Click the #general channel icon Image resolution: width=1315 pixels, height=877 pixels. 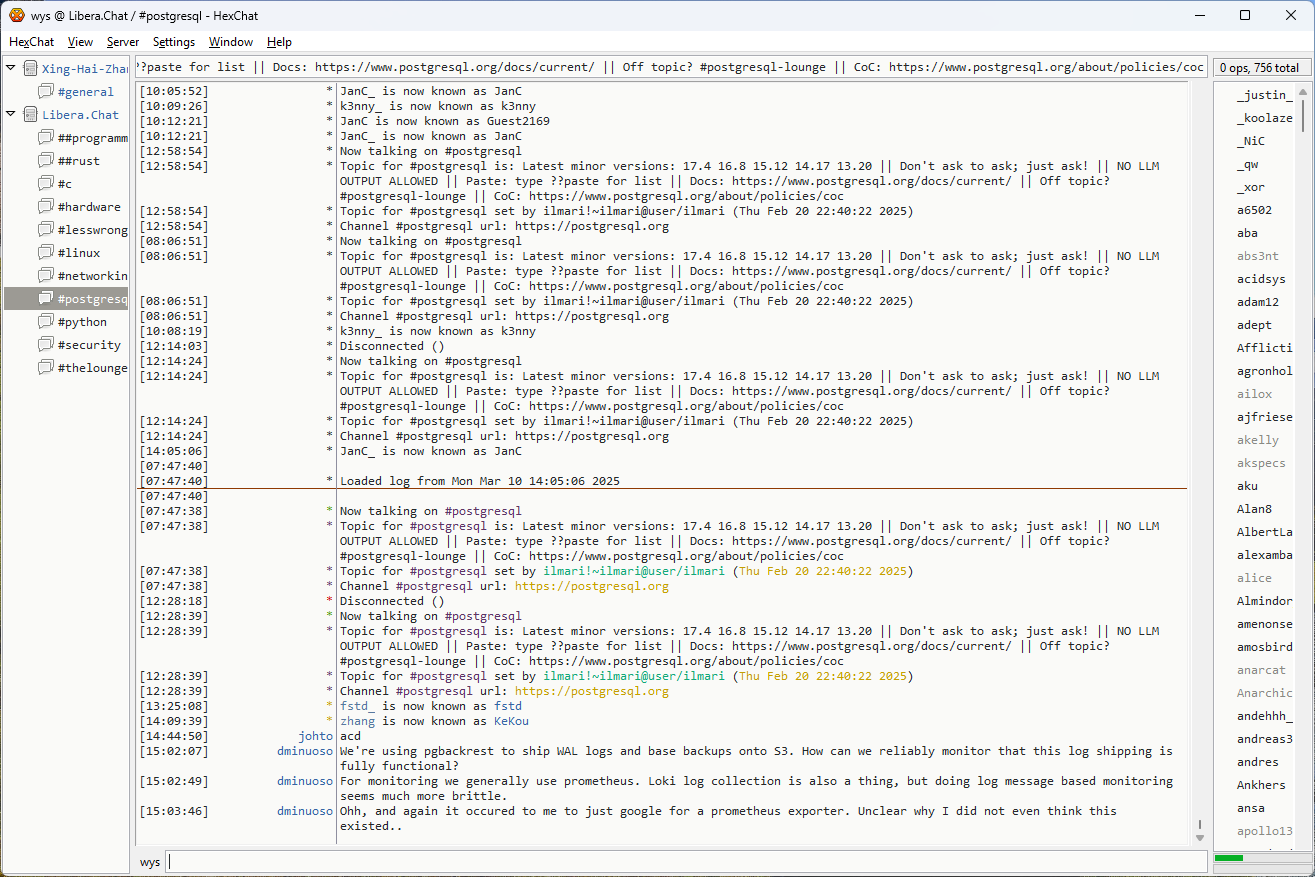tap(46, 92)
